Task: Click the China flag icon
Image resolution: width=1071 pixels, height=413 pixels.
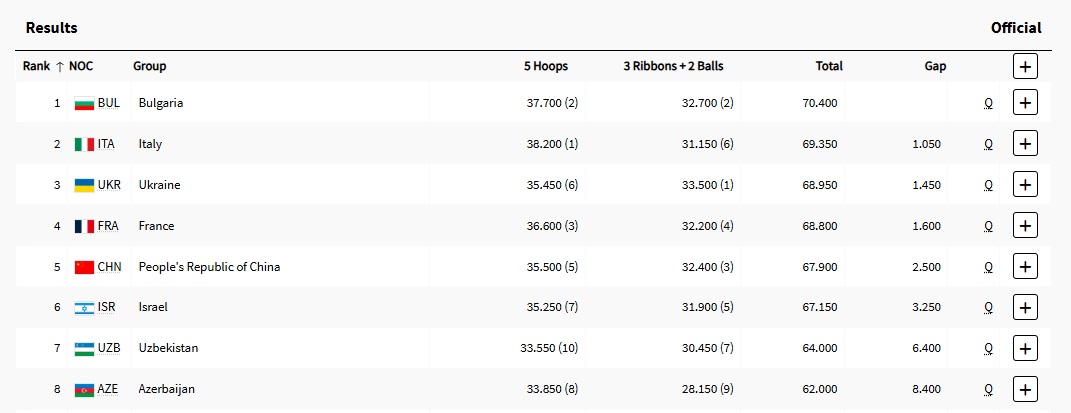Action: [84, 267]
